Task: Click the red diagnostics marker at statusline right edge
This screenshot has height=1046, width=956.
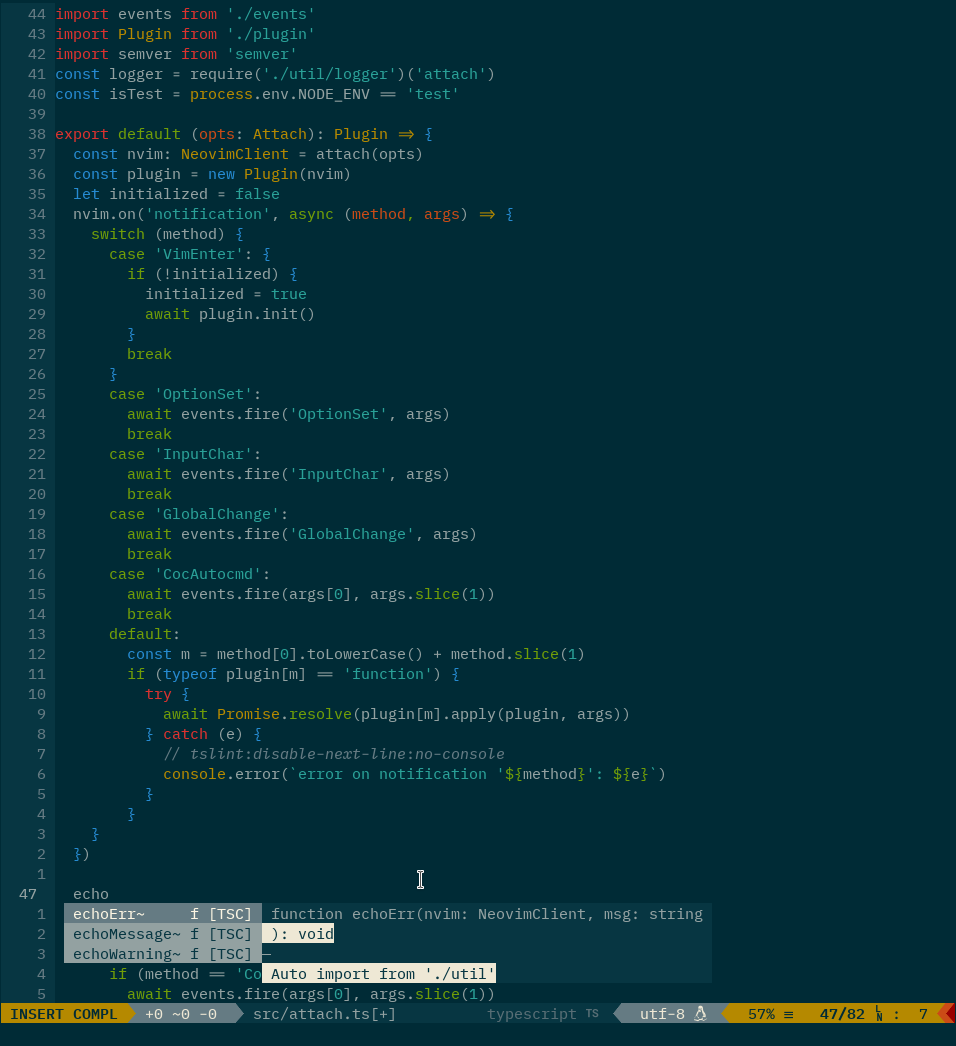Action: (x=950, y=1013)
